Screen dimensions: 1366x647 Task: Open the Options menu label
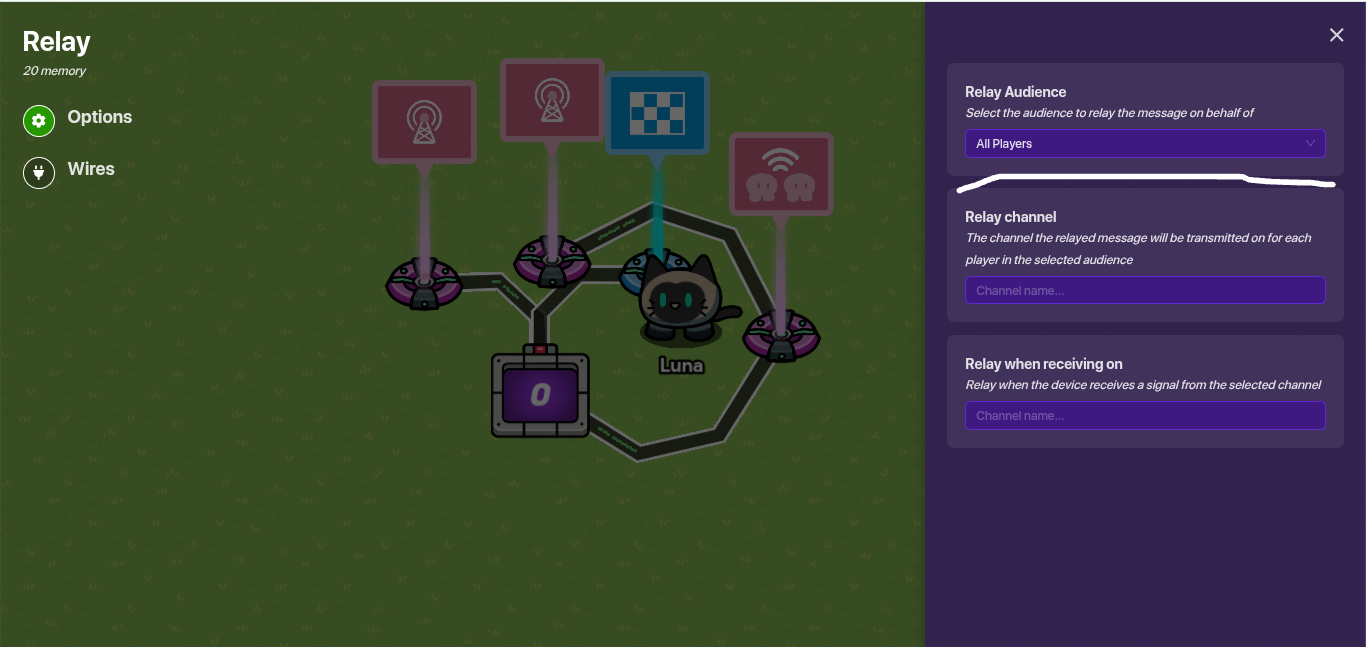click(x=99, y=117)
